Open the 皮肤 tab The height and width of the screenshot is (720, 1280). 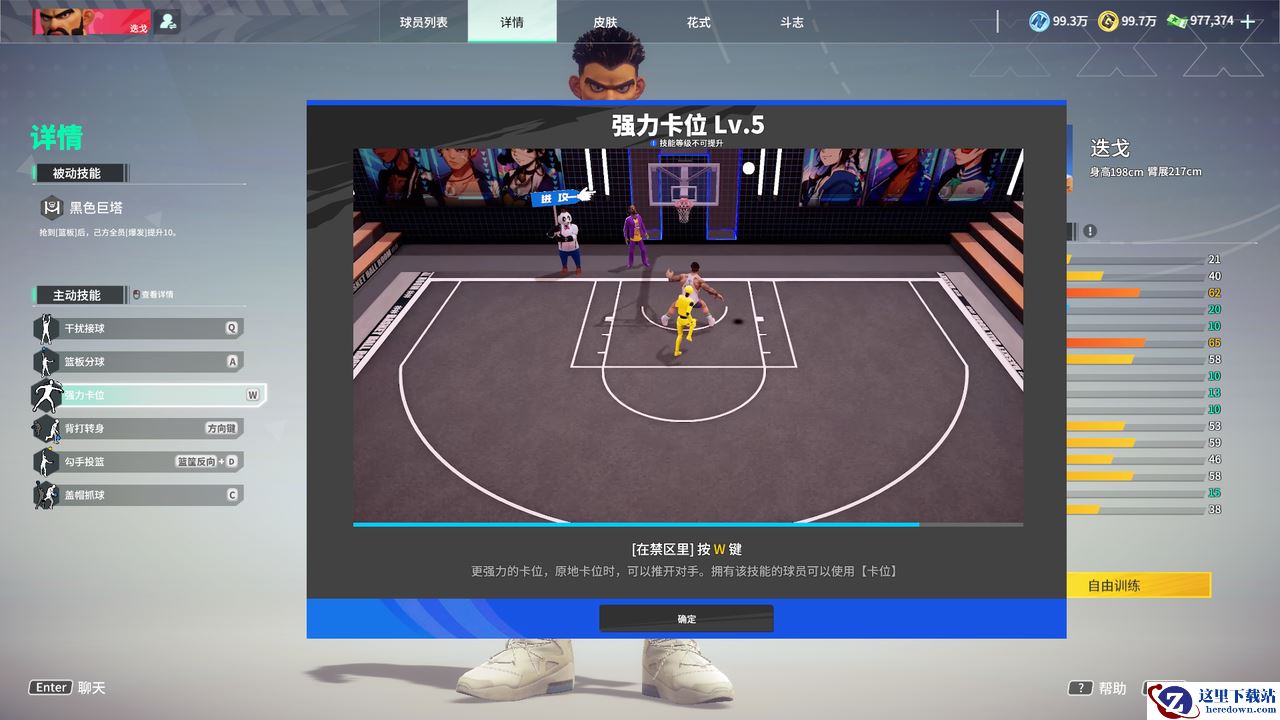point(605,22)
